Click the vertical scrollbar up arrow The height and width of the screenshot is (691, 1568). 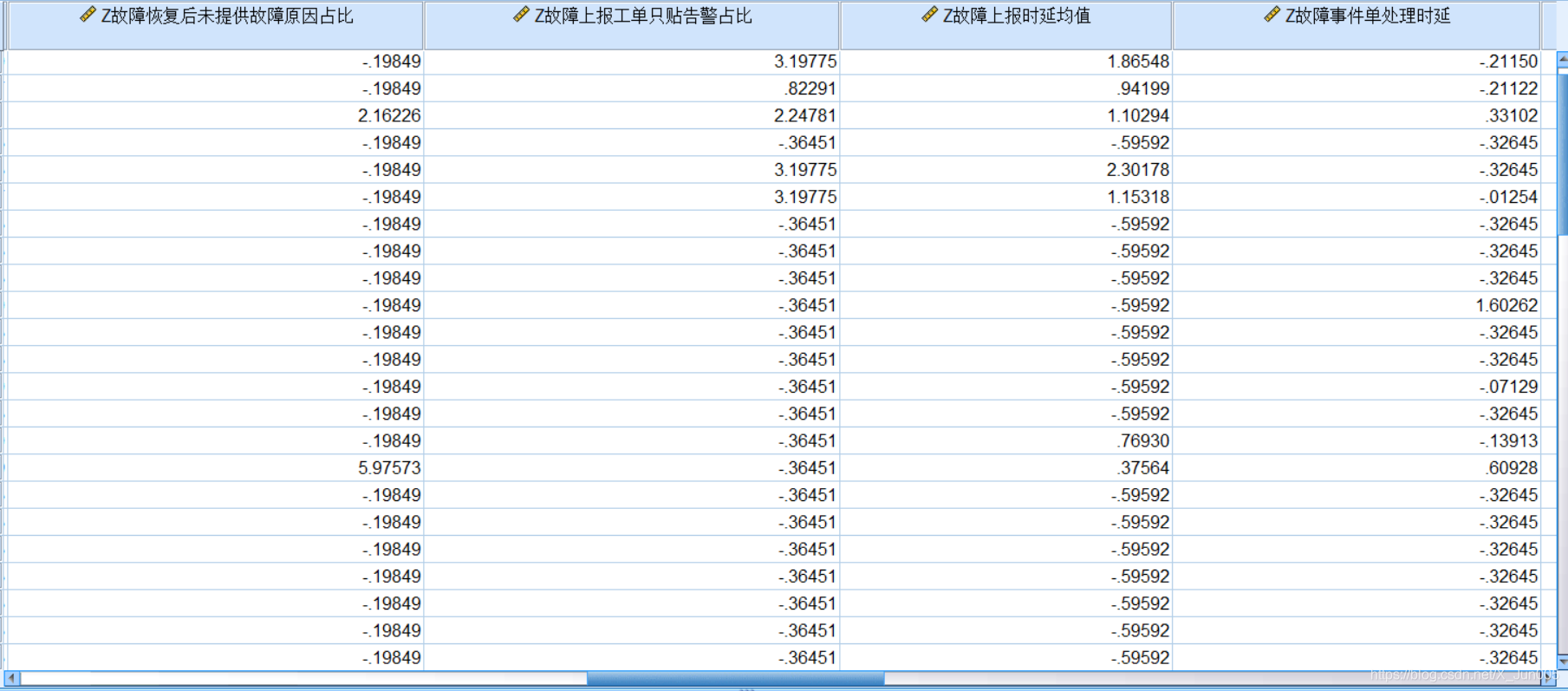coord(1563,60)
